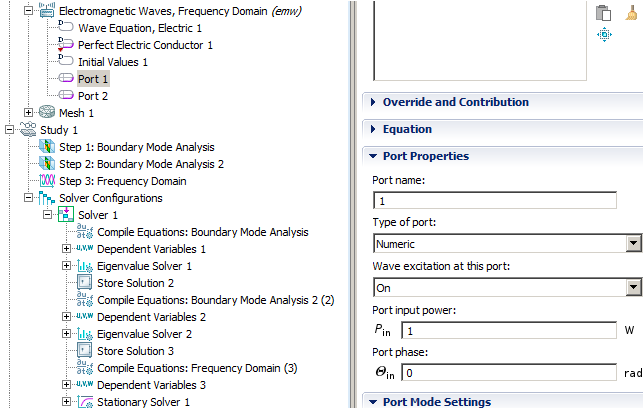This screenshot has height=409, width=644.
Task: Click the Study 1 node icon
Action: tap(27, 130)
